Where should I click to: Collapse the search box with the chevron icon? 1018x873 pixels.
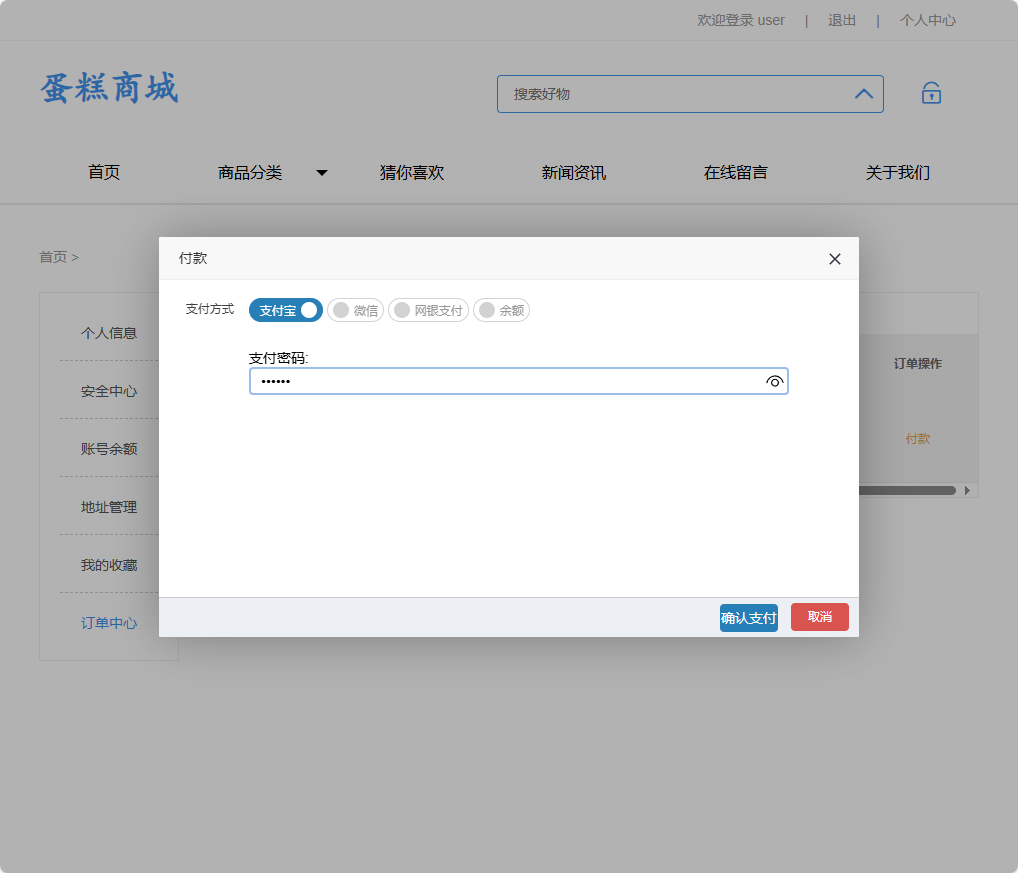point(862,92)
